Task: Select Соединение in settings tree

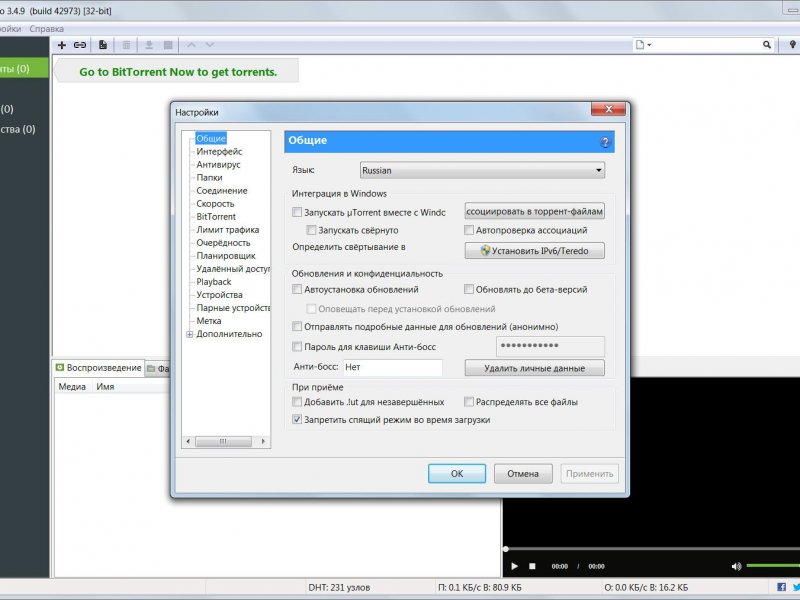Action: tap(222, 190)
